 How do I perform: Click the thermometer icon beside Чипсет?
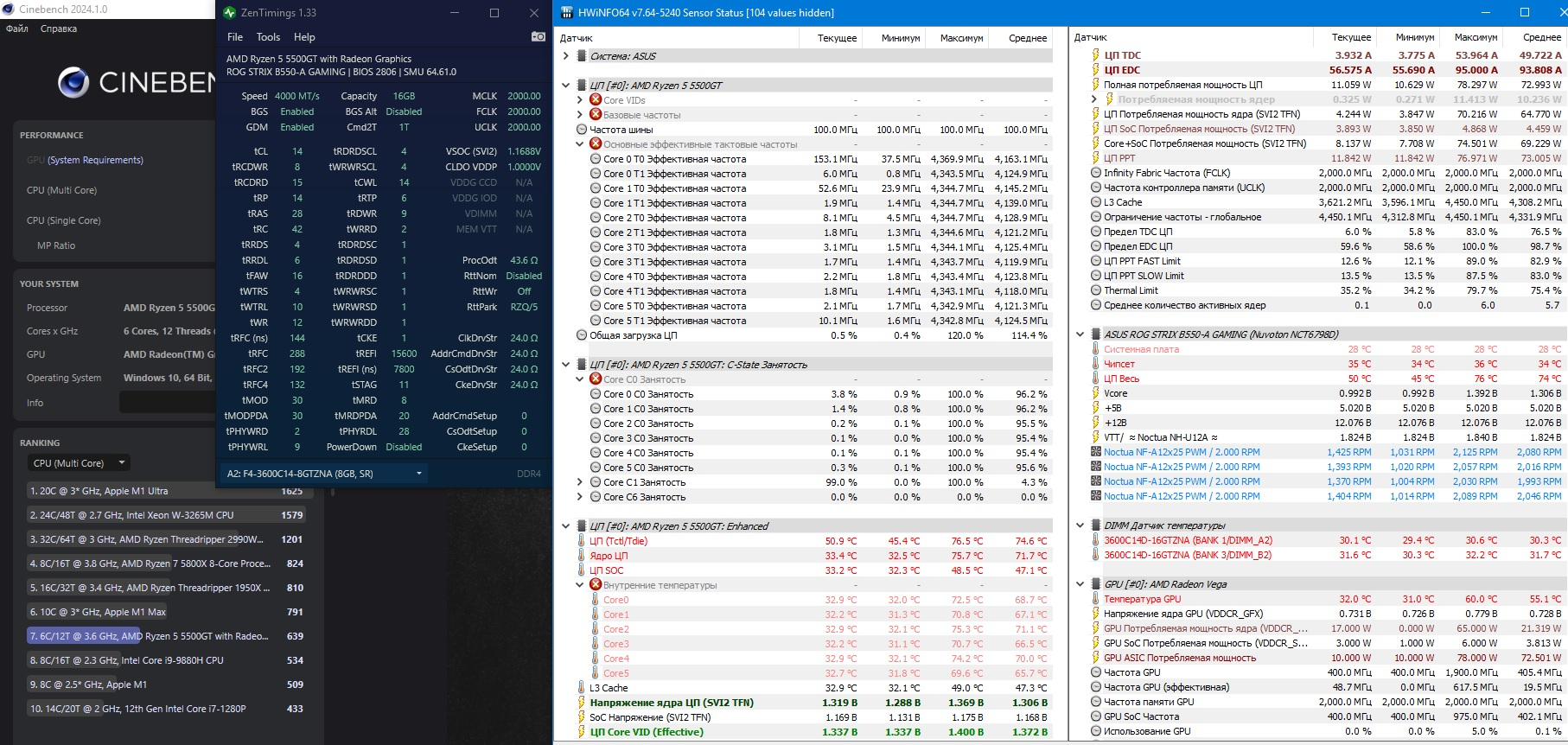pyautogui.click(x=1096, y=364)
